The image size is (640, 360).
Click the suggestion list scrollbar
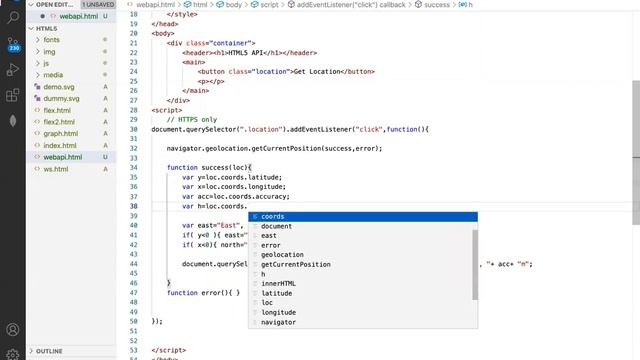coord(475,264)
